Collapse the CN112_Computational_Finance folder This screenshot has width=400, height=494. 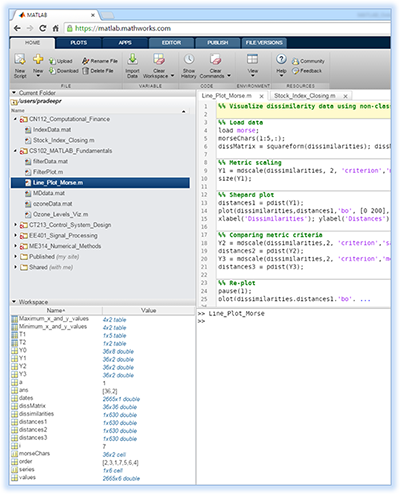point(15,119)
